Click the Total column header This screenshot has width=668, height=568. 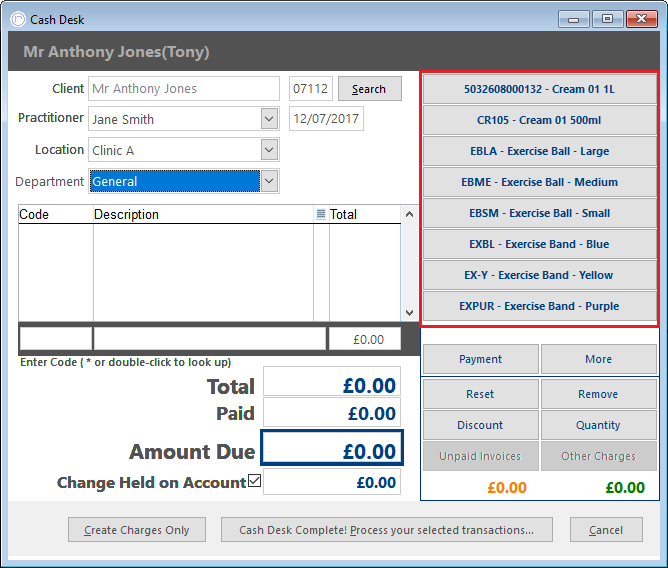tap(365, 214)
